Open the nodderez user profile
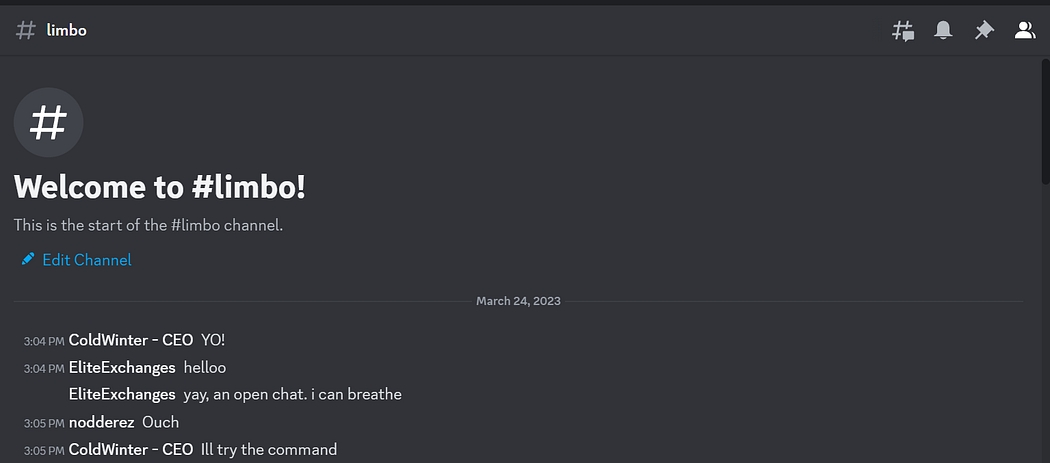This screenshot has width=1050, height=463. pyautogui.click(x=101, y=422)
